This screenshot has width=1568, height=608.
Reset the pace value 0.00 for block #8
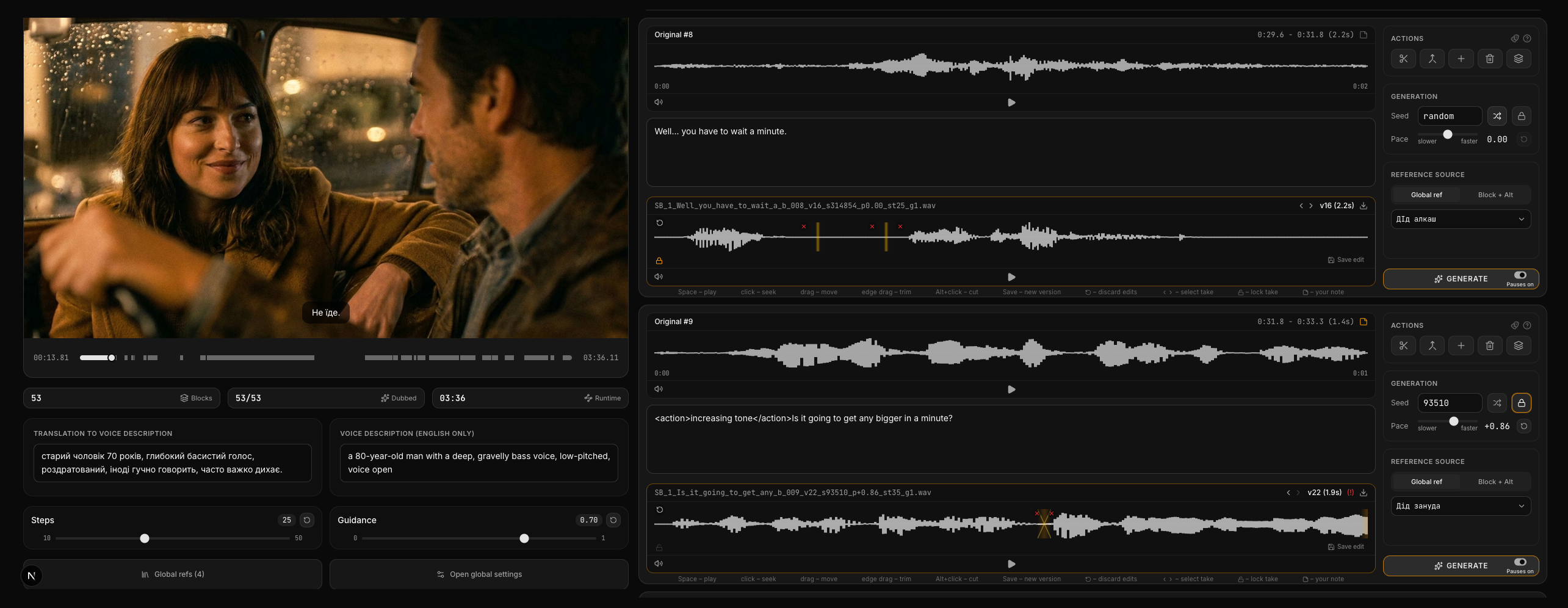point(1523,139)
